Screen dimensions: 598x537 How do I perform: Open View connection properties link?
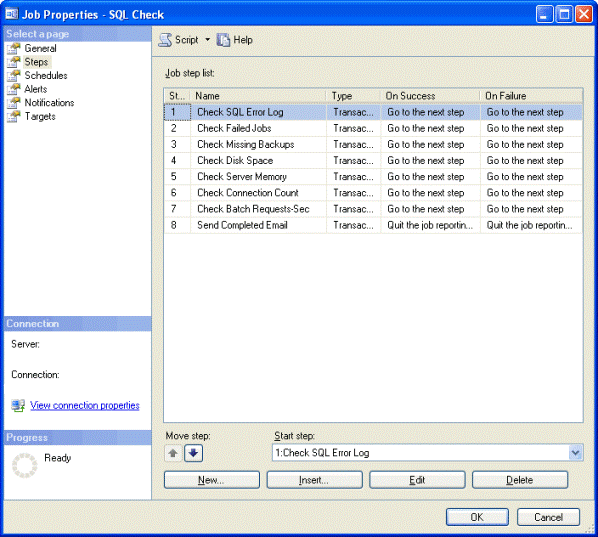tap(85, 405)
